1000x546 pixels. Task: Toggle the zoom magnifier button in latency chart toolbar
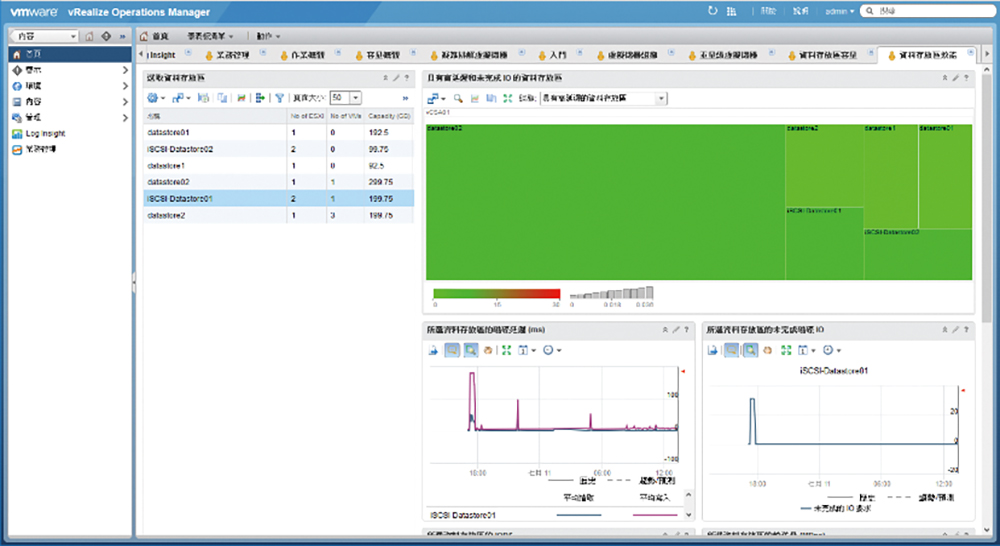pyautogui.click(x=471, y=350)
